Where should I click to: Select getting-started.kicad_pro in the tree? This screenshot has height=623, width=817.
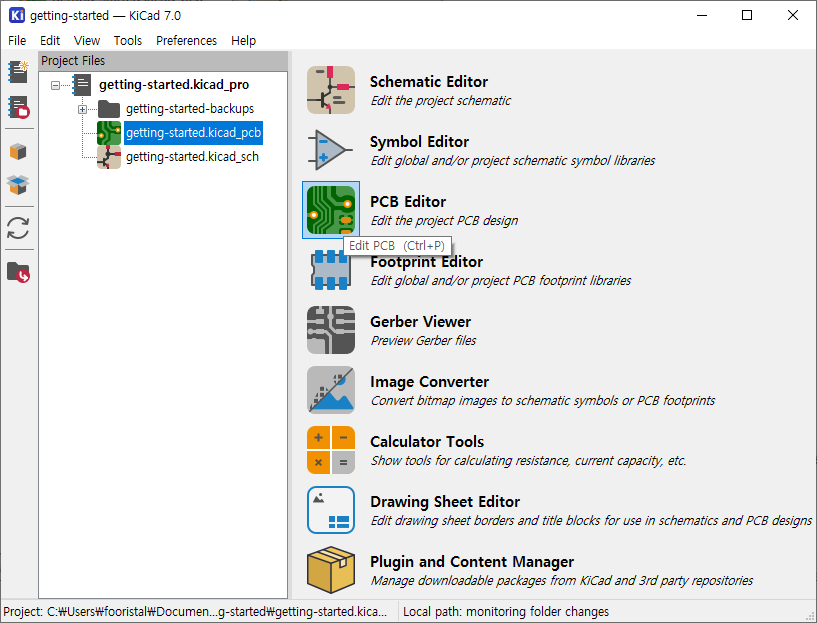click(x=174, y=85)
